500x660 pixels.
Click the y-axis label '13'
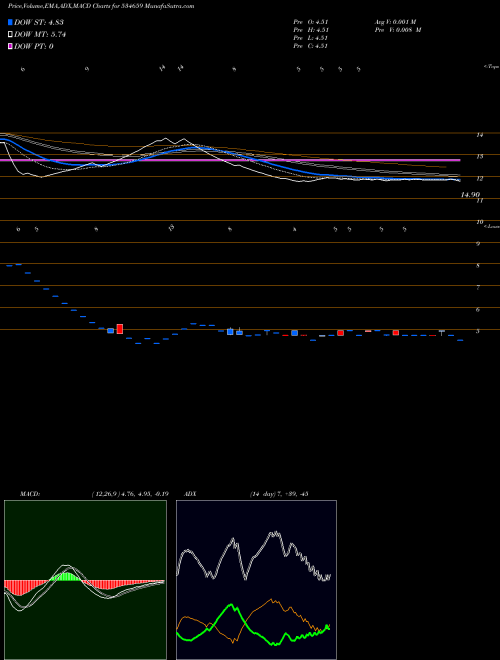pyautogui.click(x=479, y=157)
